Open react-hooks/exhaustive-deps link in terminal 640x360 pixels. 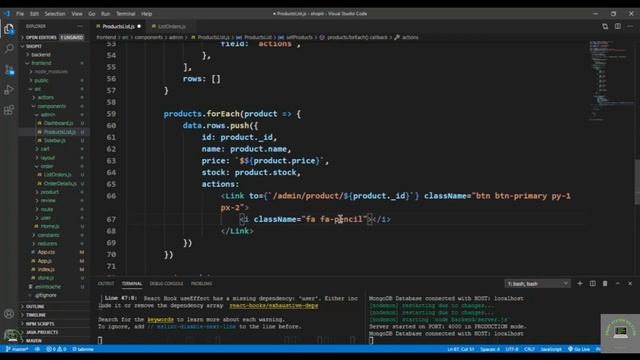(273, 306)
